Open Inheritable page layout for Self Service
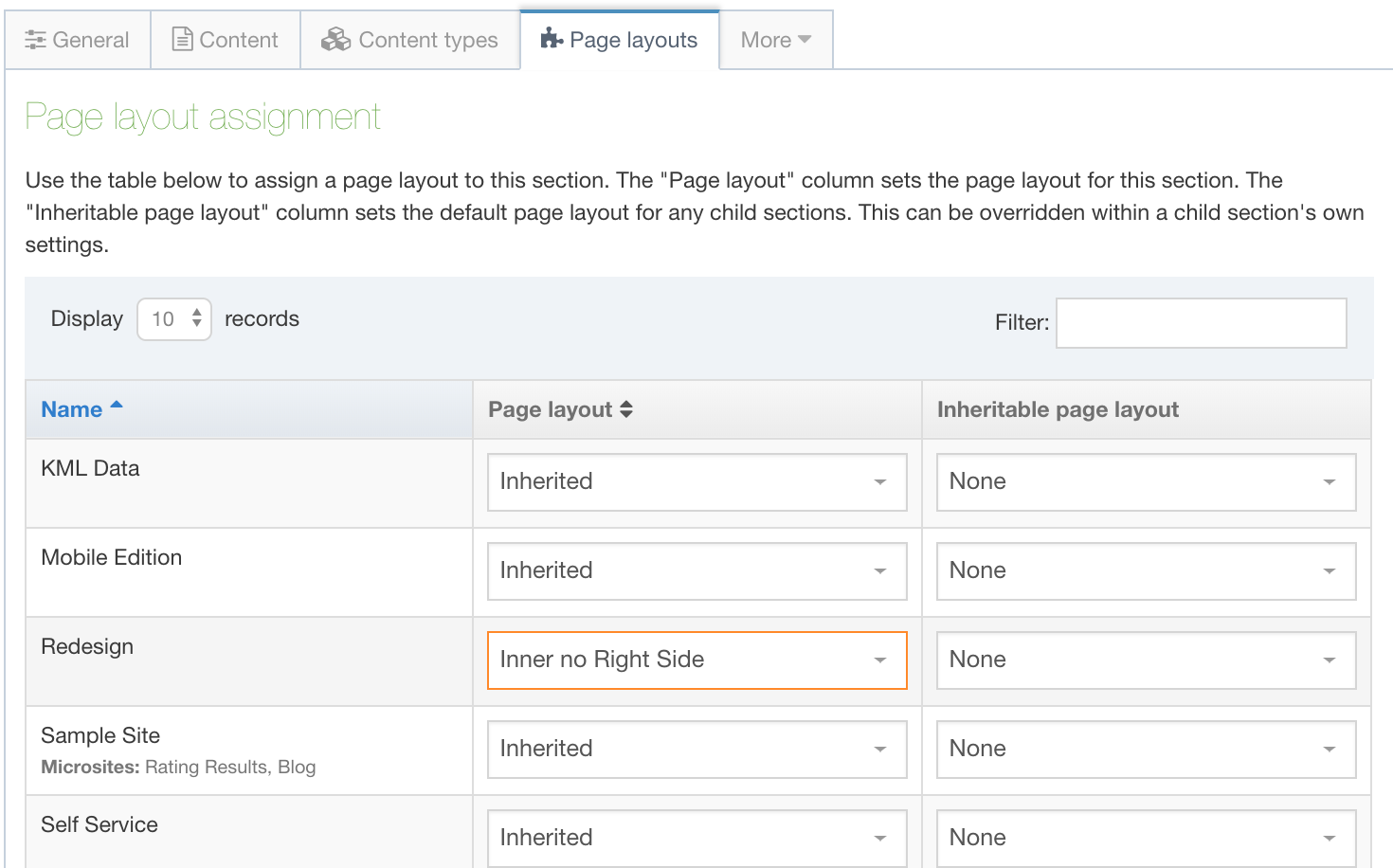1393x868 pixels. pyautogui.click(x=1146, y=838)
